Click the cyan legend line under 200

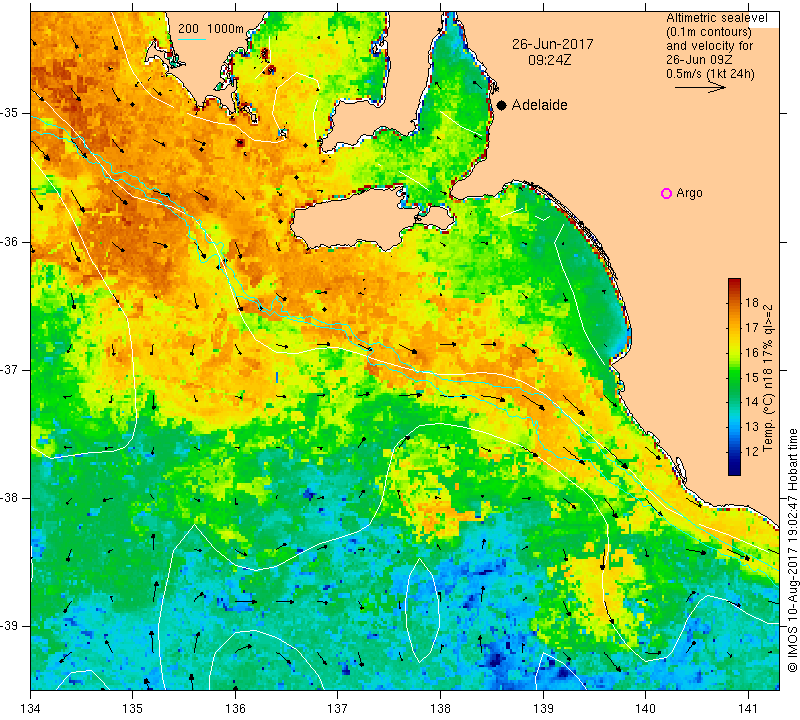(x=192, y=39)
